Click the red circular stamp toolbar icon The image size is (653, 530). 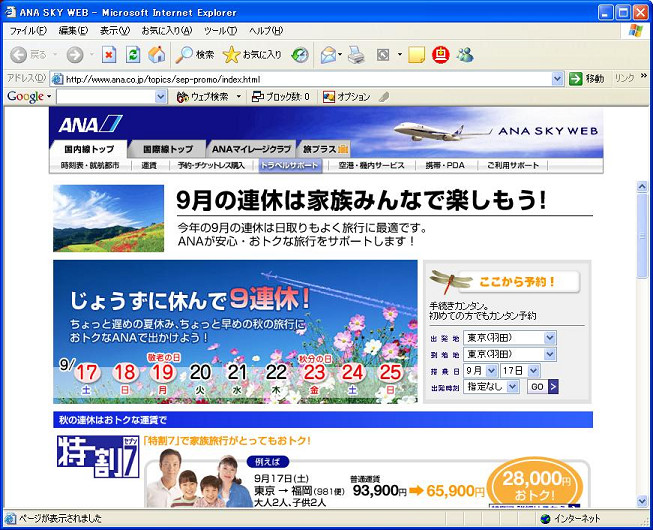click(441, 55)
